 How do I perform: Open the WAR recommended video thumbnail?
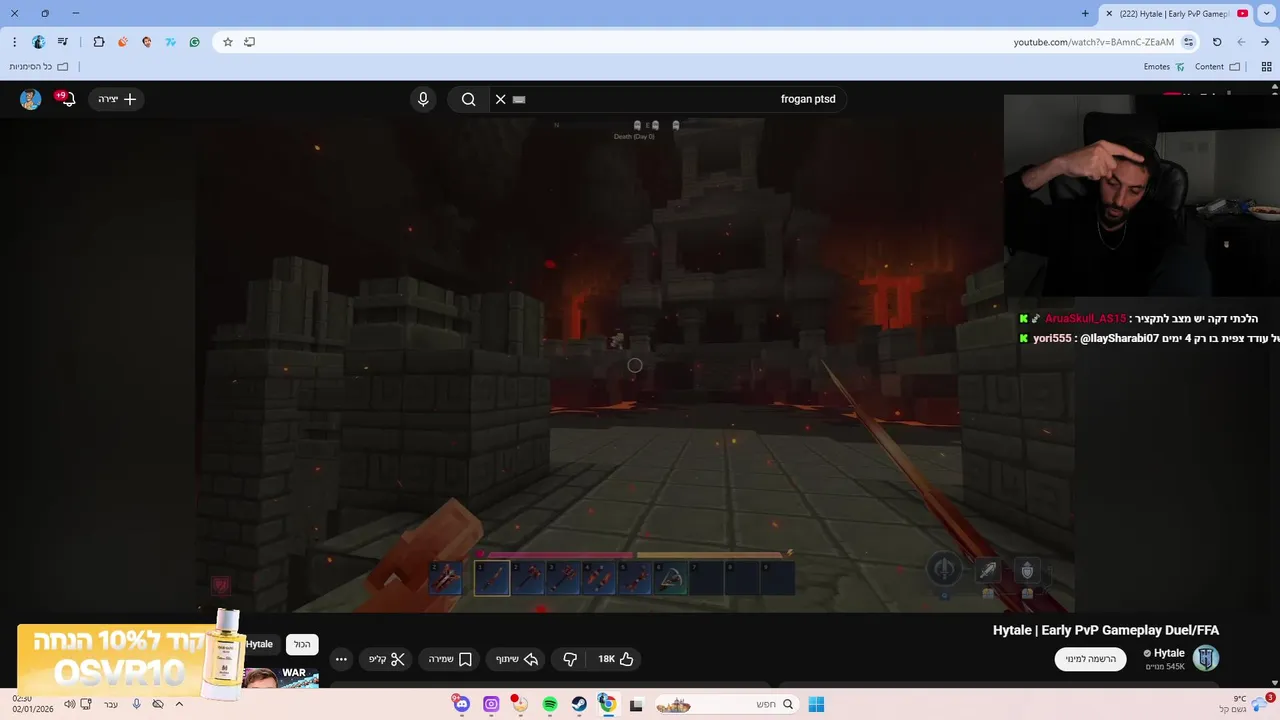click(281, 677)
